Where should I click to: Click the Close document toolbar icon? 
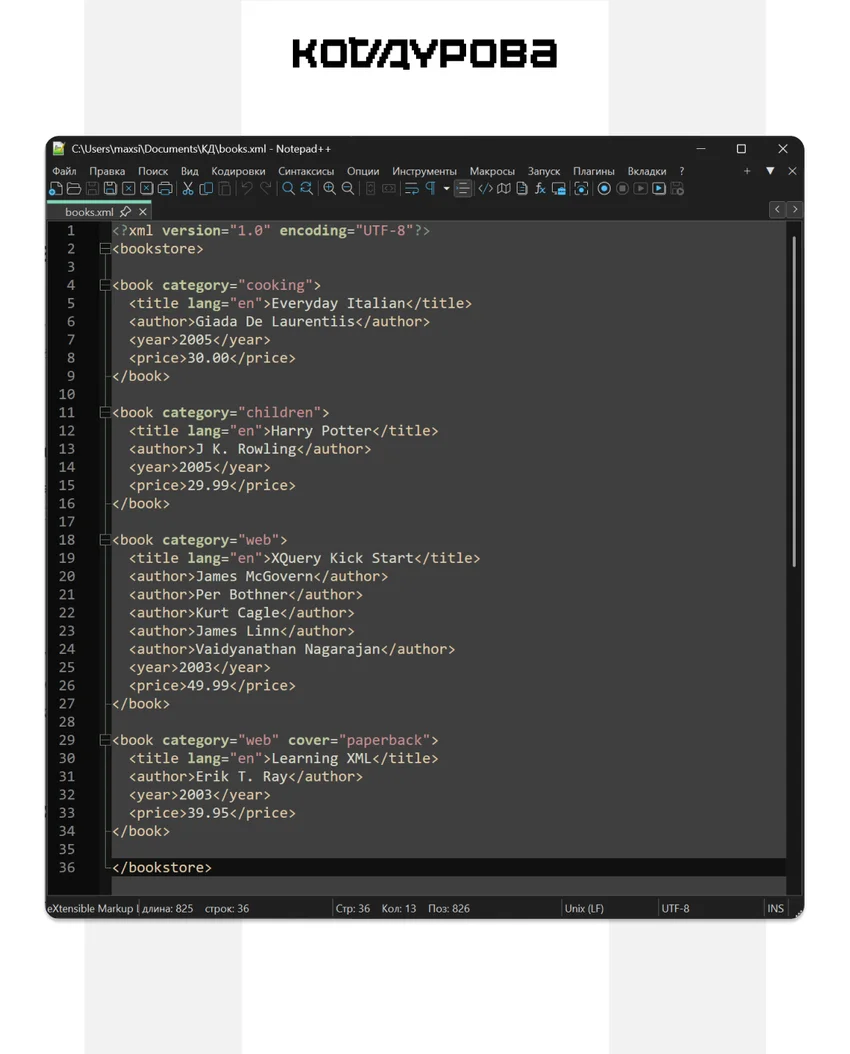128,189
